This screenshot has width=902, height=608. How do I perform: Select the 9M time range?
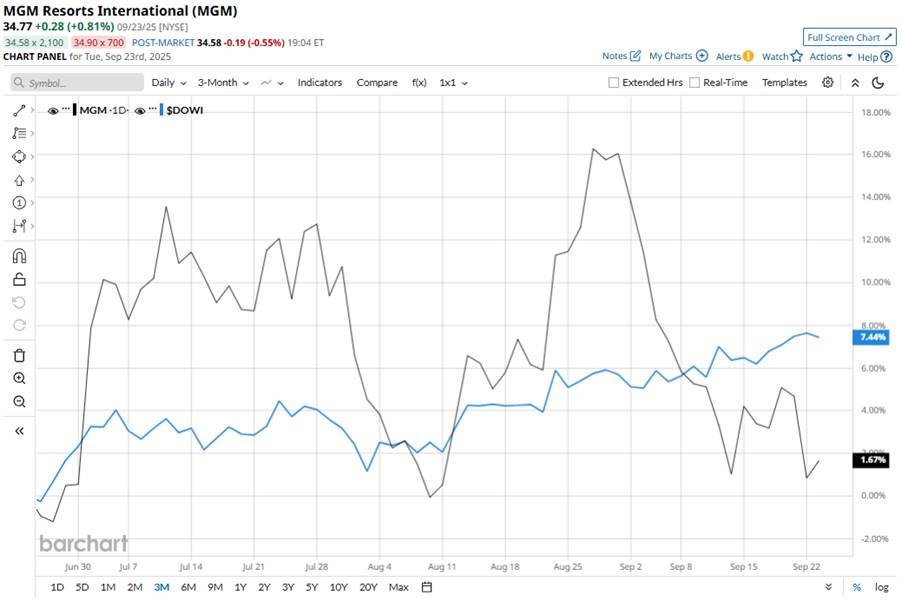[x=215, y=587]
